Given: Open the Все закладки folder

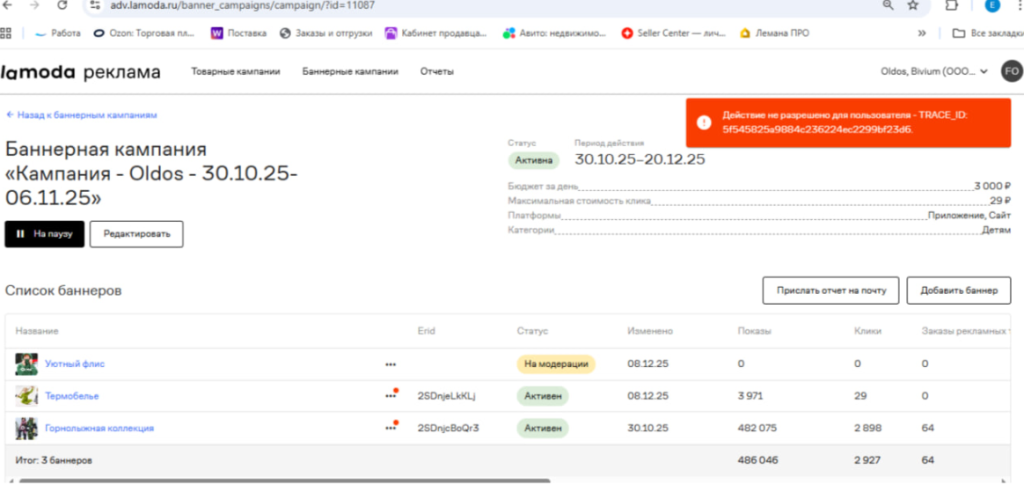Looking at the screenshot, I should coord(987,33).
